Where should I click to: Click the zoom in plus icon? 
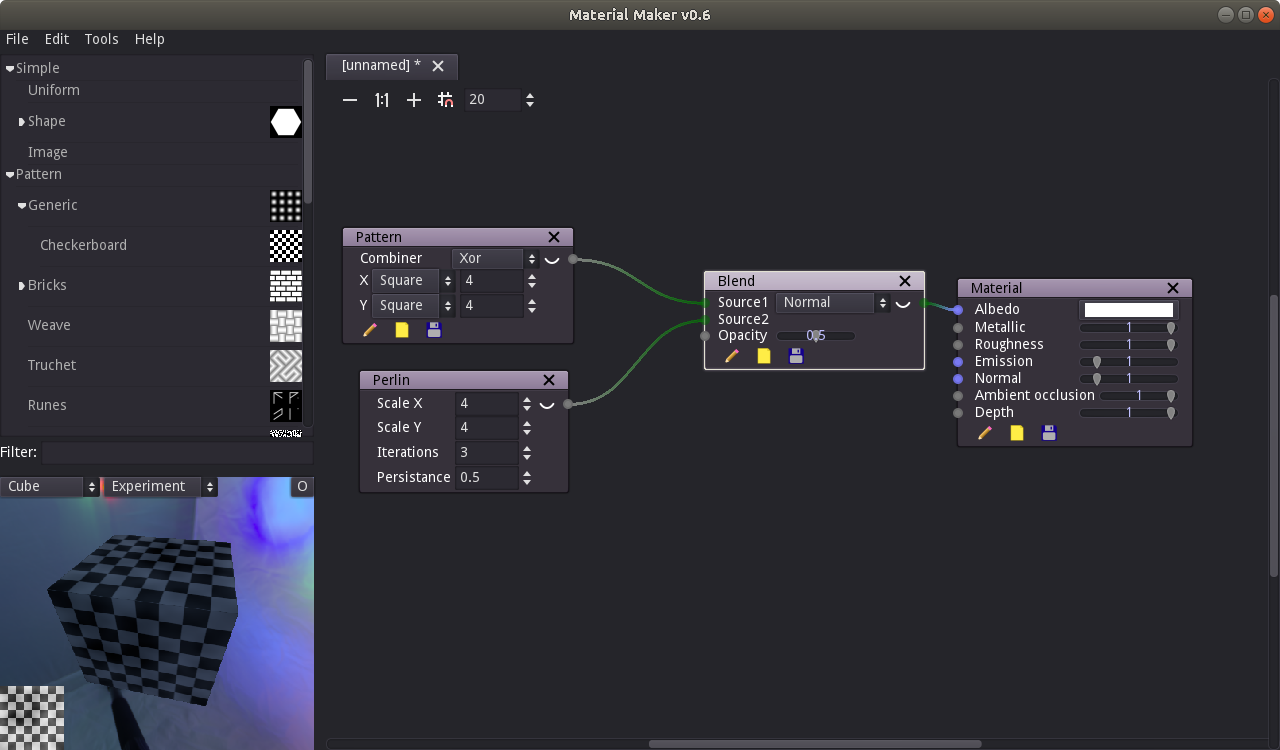coord(414,100)
